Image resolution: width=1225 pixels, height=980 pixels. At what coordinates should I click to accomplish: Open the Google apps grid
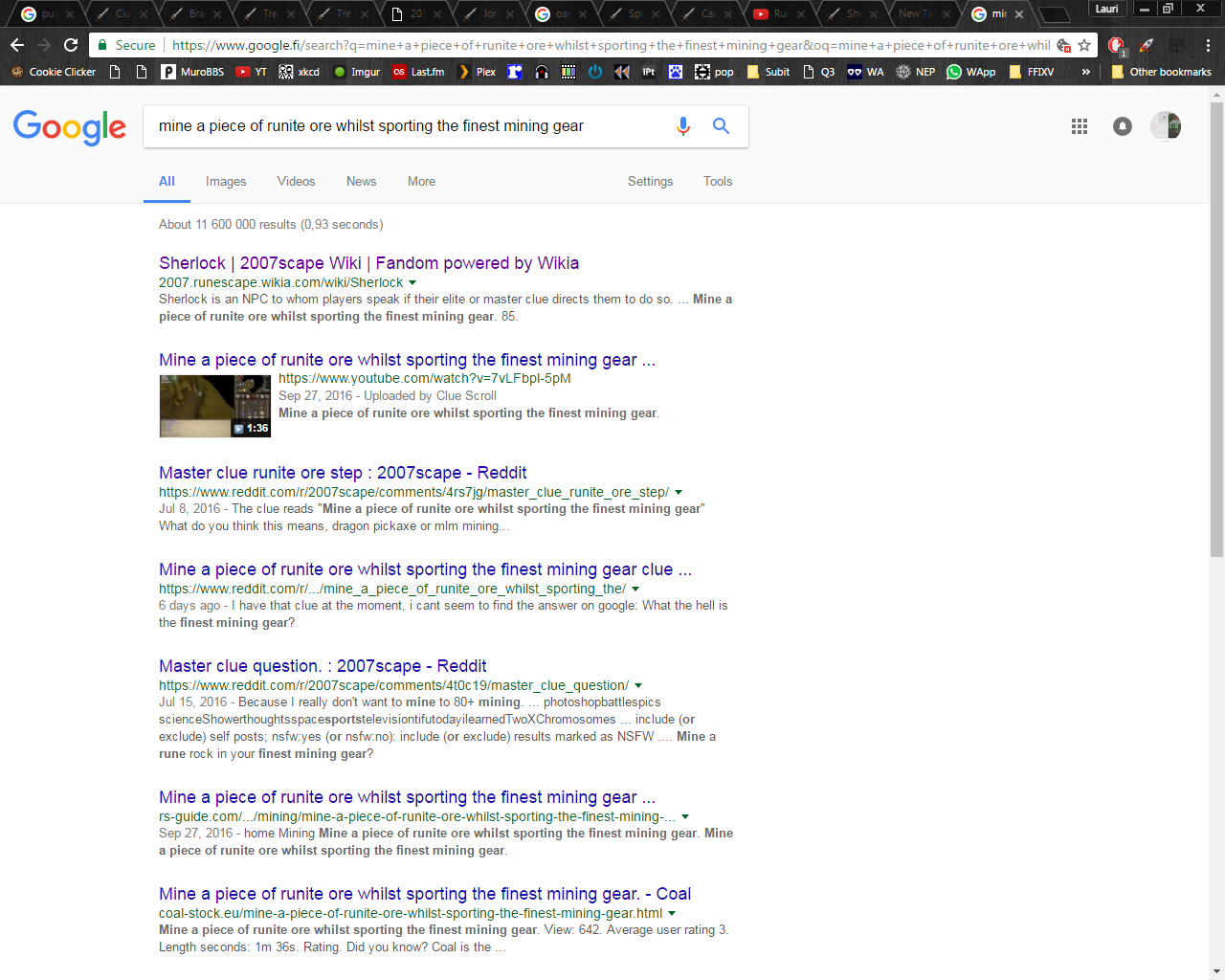(1080, 126)
